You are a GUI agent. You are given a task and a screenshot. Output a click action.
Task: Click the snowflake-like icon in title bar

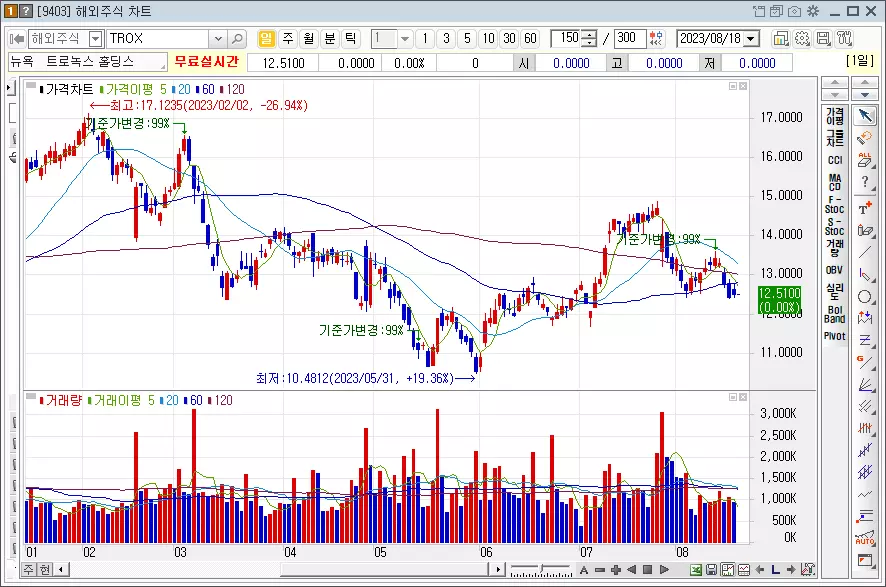click(813, 11)
